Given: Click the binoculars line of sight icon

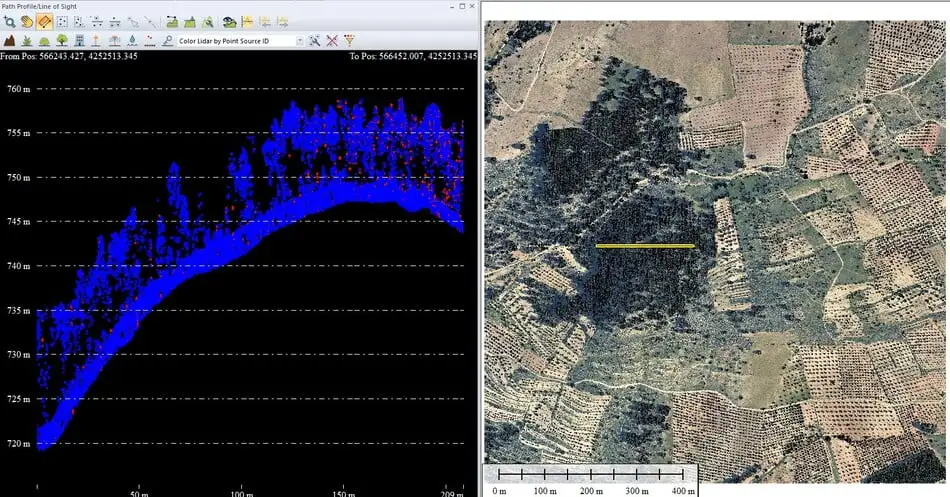Looking at the screenshot, I should click(x=229, y=21).
